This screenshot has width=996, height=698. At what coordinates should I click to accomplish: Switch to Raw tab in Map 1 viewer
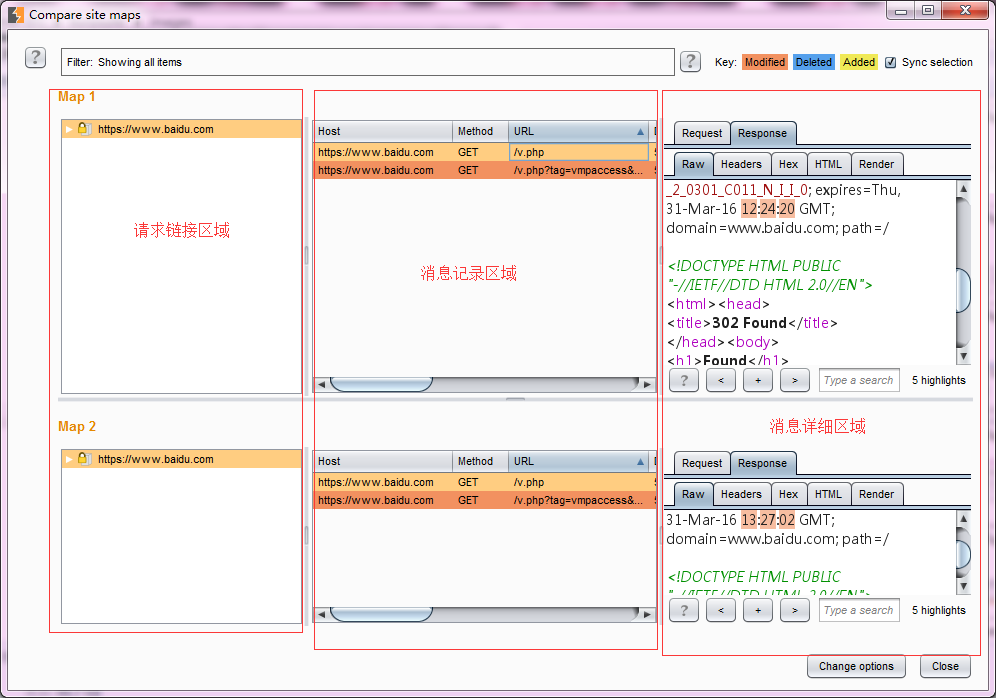693,164
